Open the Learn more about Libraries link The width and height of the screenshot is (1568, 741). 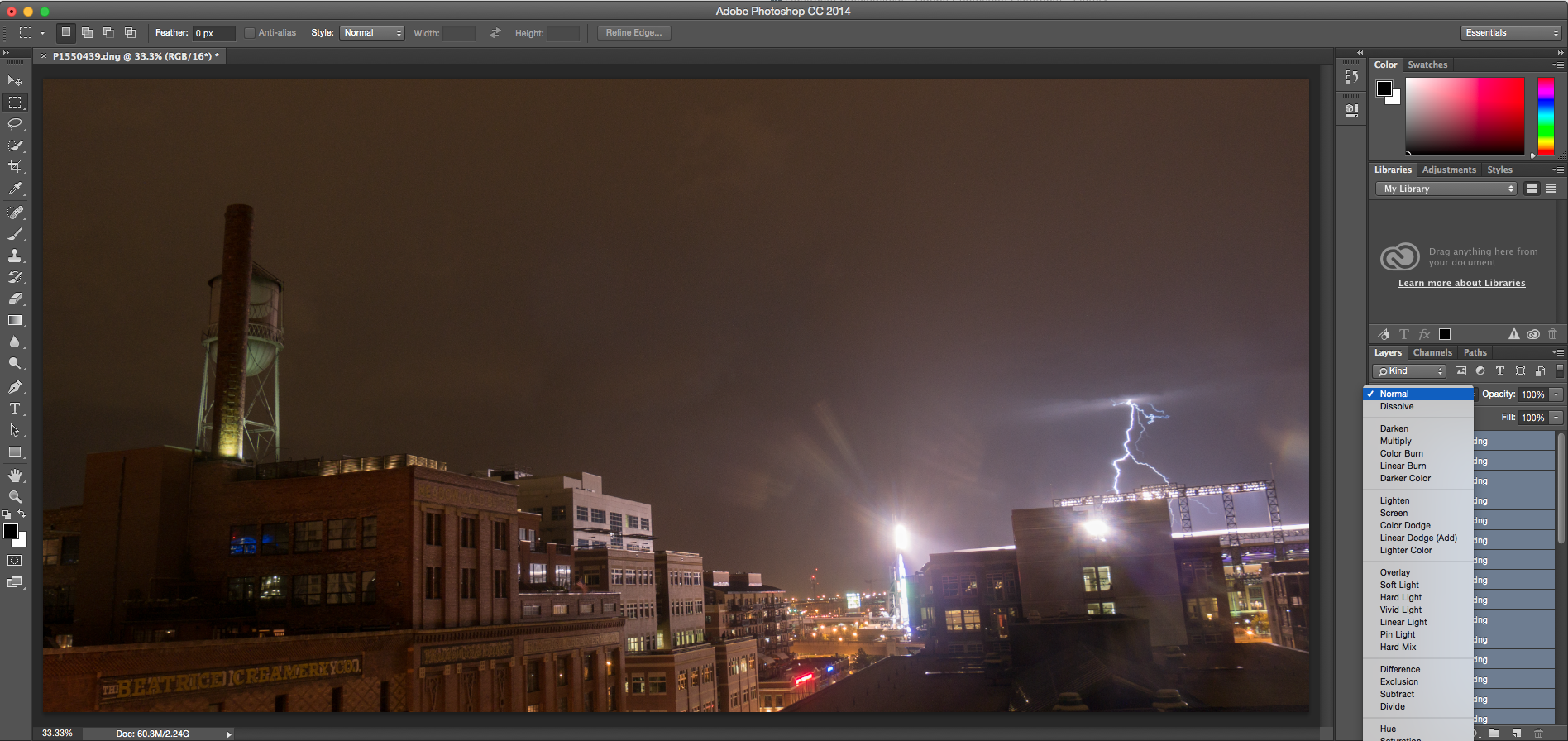1461,283
